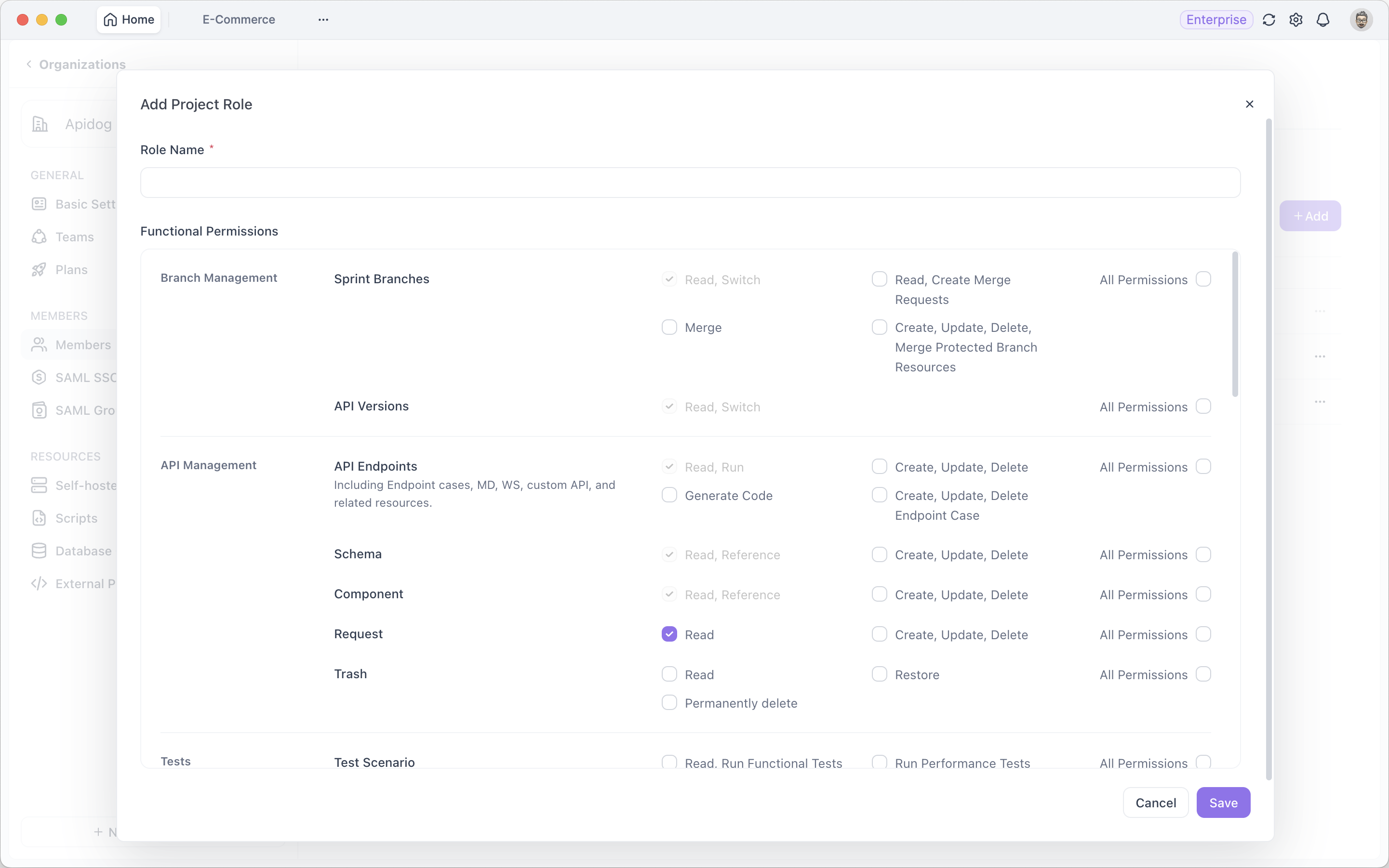Enable All Permissions for Sprint Branches

click(x=1203, y=279)
